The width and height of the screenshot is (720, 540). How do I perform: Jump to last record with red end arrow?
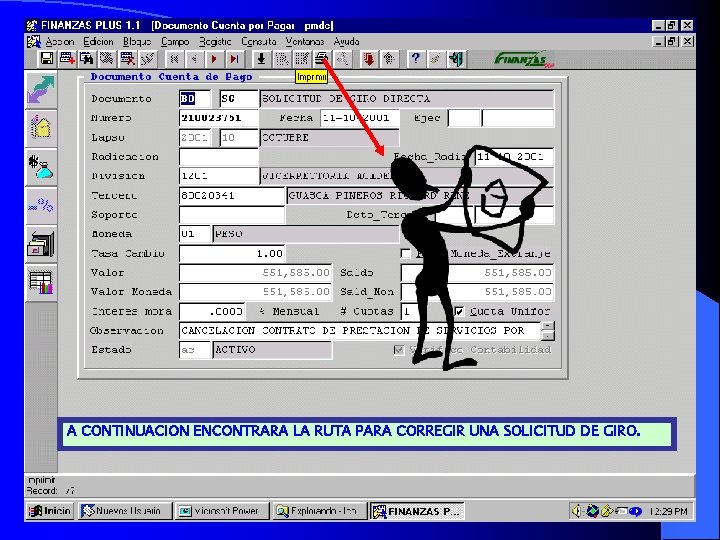(x=234, y=59)
